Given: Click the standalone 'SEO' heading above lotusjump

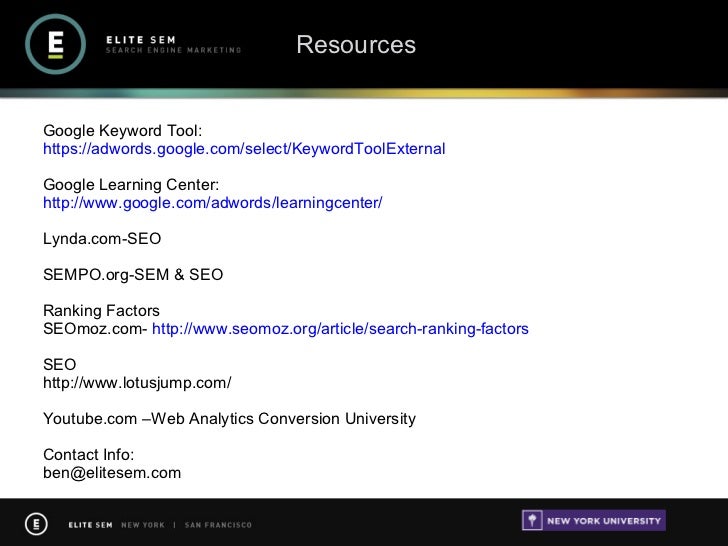Looking at the screenshot, I should [x=59, y=364].
